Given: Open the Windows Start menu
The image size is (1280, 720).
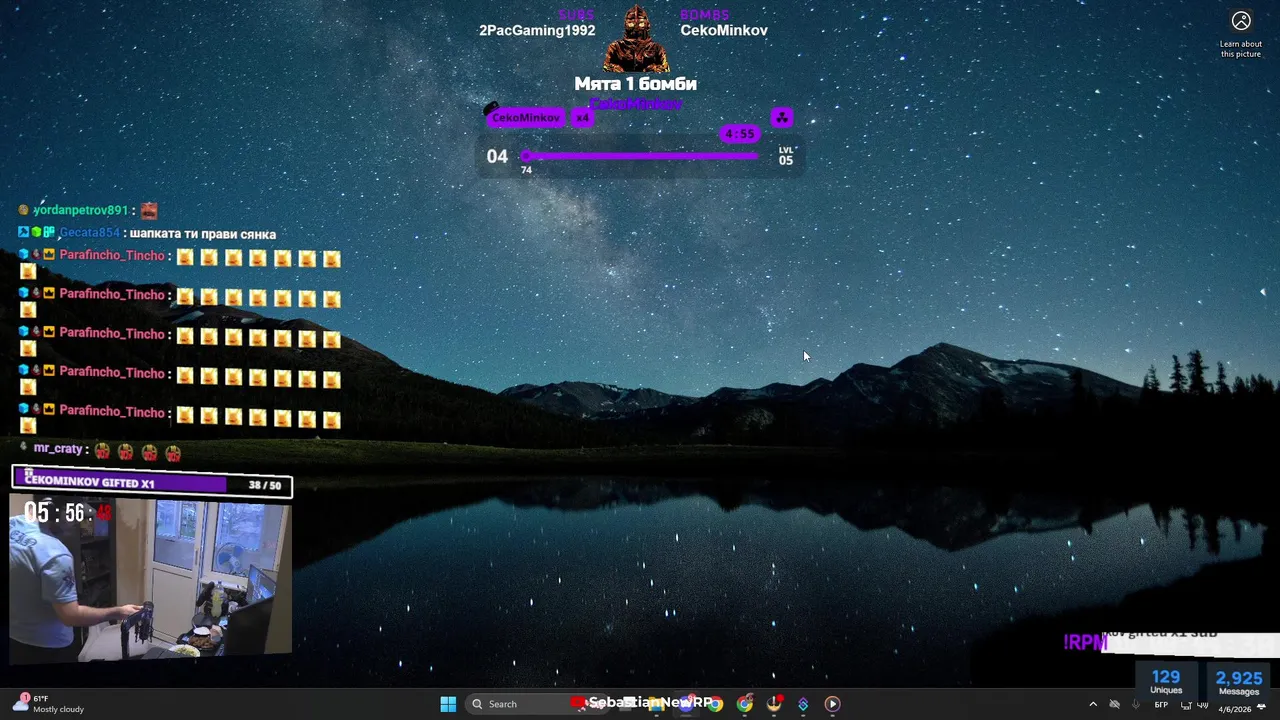Looking at the screenshot, I should click(448, 704).
